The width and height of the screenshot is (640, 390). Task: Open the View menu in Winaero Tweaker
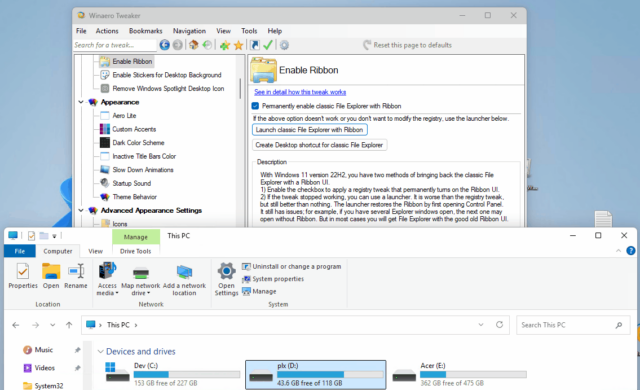pyautogui.click(x=223, y=31)
